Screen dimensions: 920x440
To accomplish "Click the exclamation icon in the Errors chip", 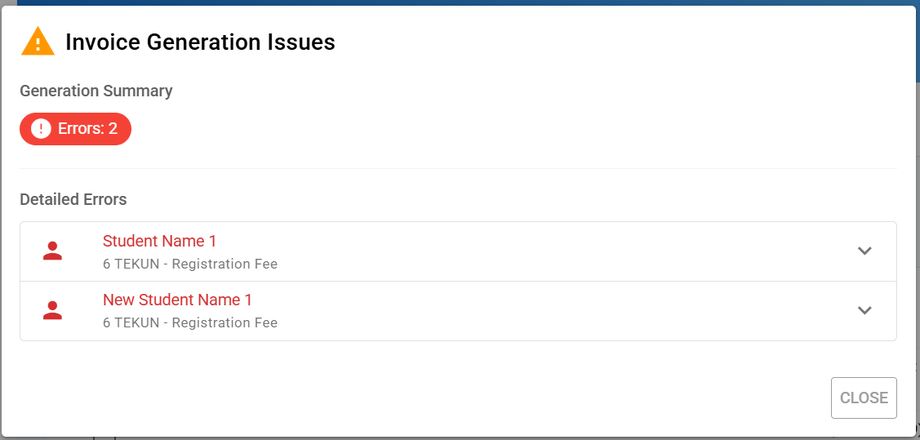I will point(41,129).
